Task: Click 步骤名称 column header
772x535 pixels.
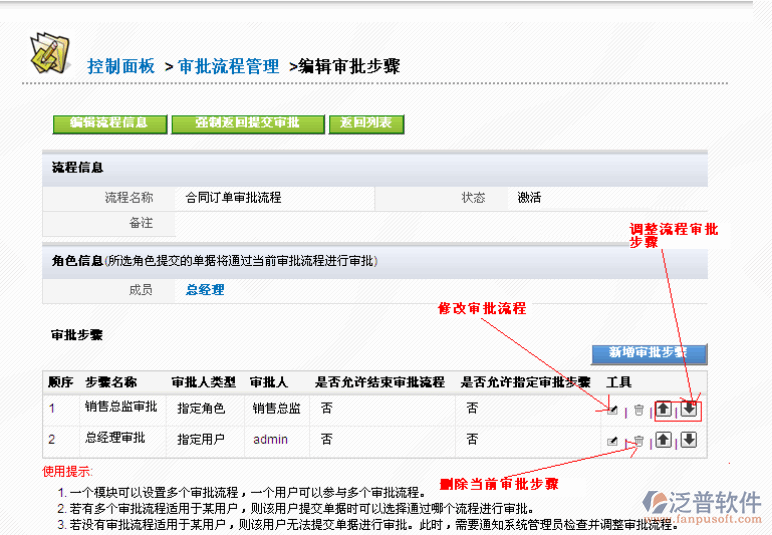Action: point(111,382)
